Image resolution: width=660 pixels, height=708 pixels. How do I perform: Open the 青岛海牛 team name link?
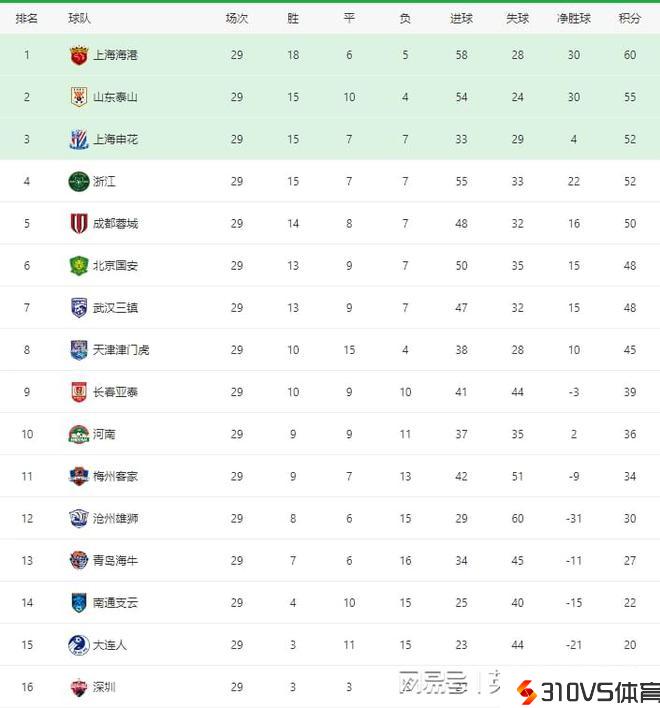click(115, 561)
